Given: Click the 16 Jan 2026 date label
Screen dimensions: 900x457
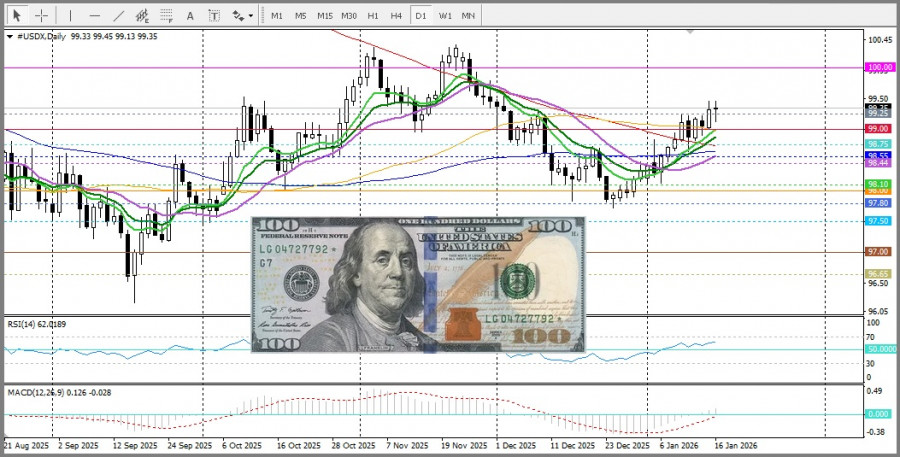Looking at the screenshot, I should 736,446.
